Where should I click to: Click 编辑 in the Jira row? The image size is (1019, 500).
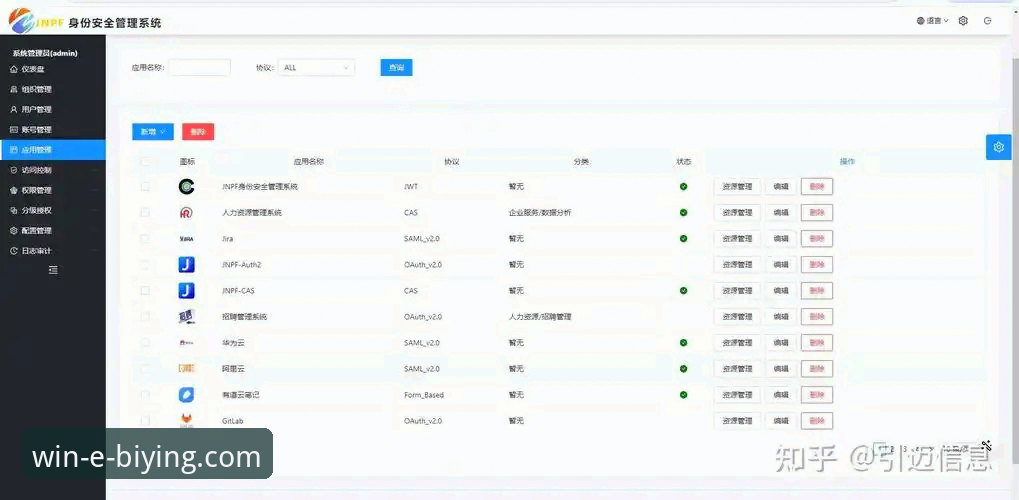point(780,239)
